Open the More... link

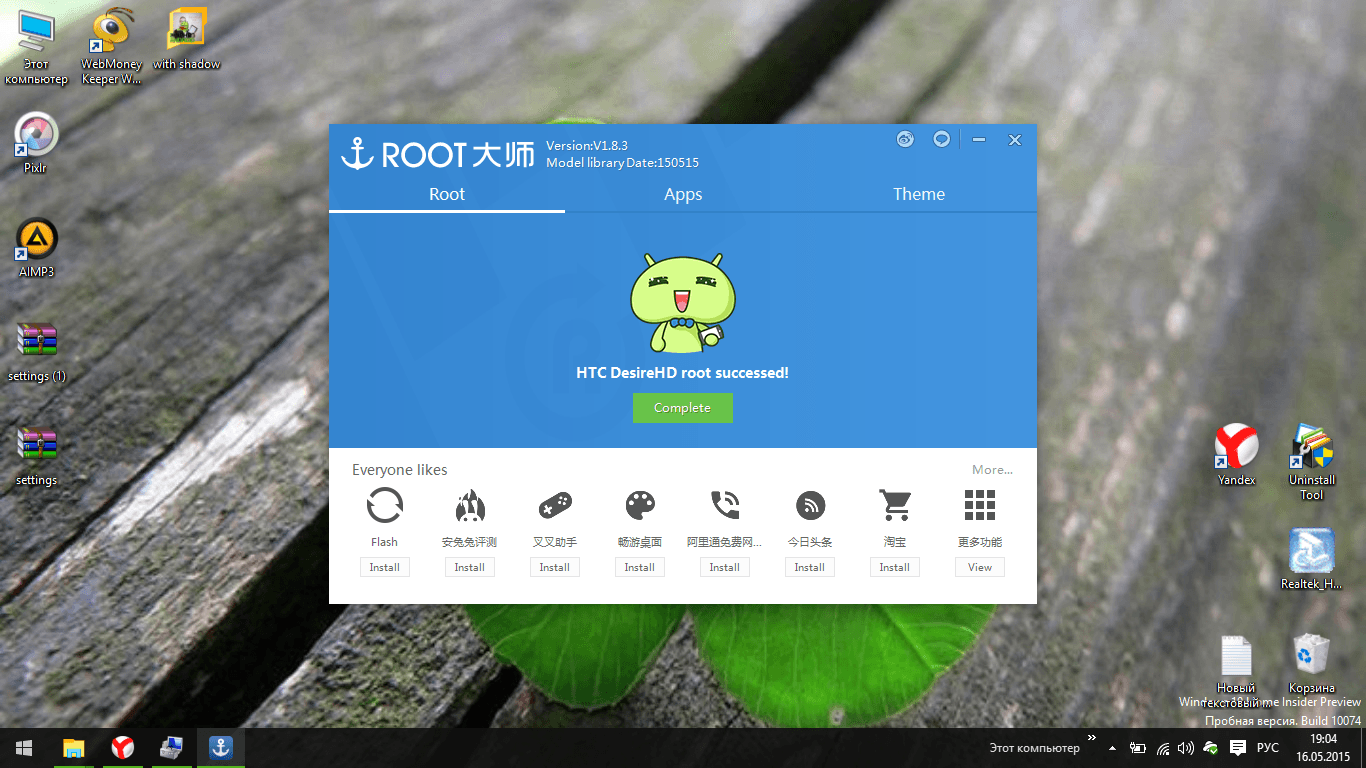coord(992,470)
